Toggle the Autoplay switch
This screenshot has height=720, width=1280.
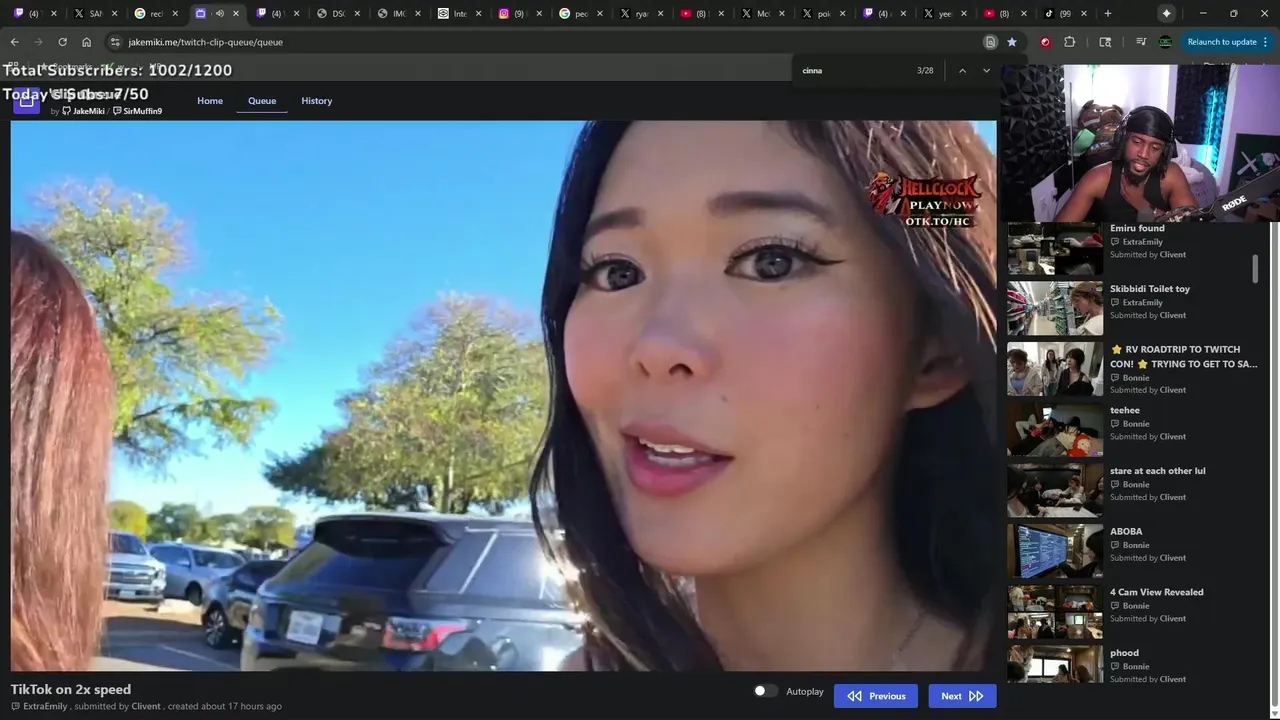click(765, 691)
